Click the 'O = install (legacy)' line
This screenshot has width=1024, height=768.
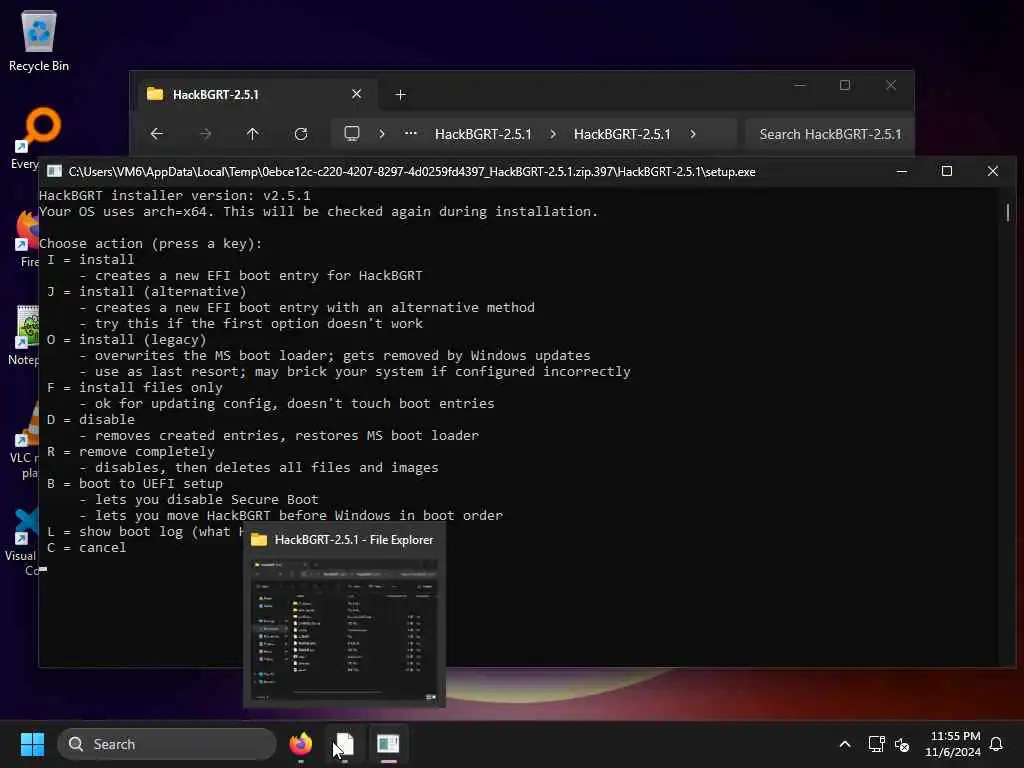pos(127,340)
